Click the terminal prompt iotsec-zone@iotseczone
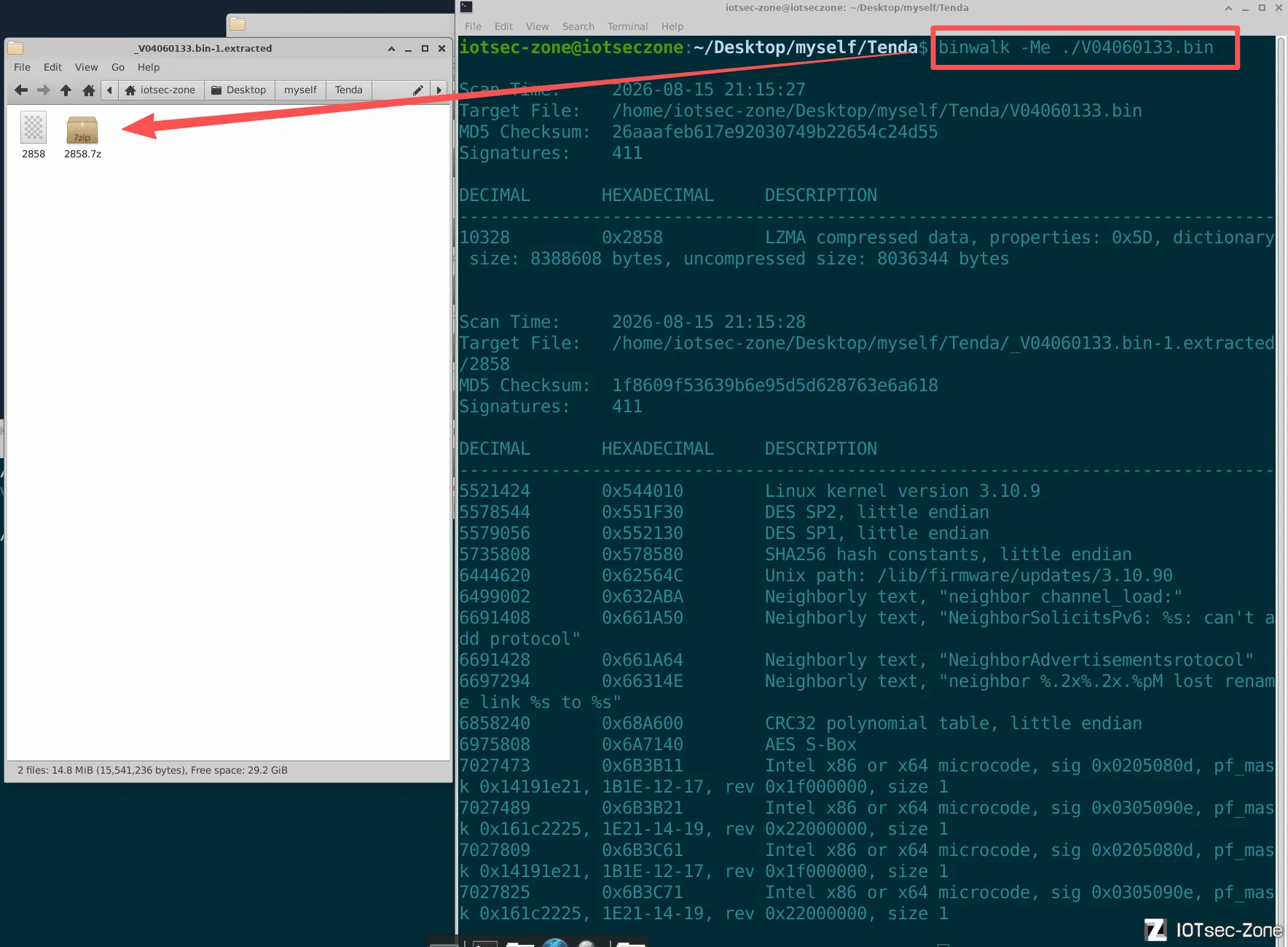 [571, 47]
